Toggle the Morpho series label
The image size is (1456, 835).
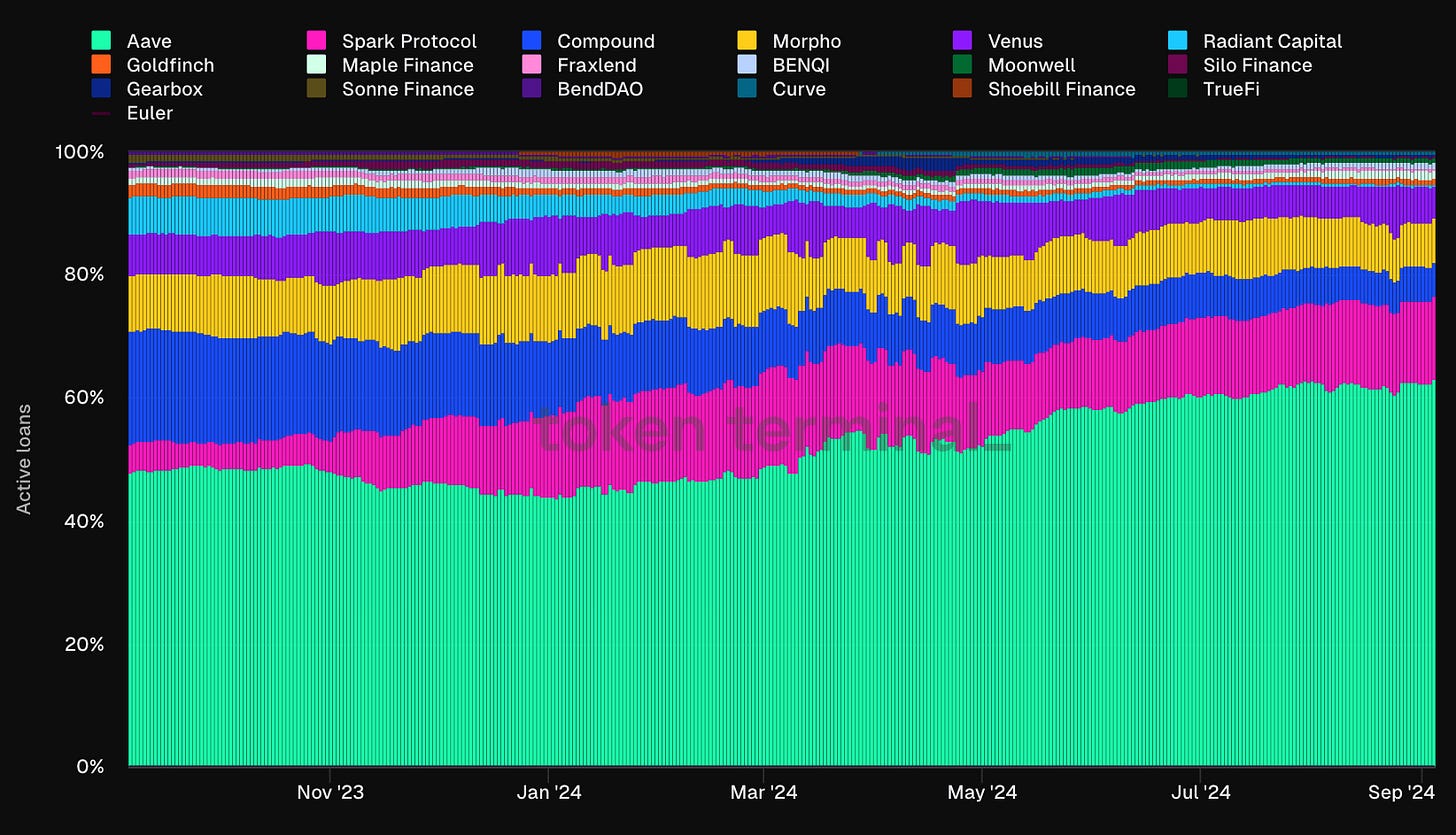click(807, 41)
